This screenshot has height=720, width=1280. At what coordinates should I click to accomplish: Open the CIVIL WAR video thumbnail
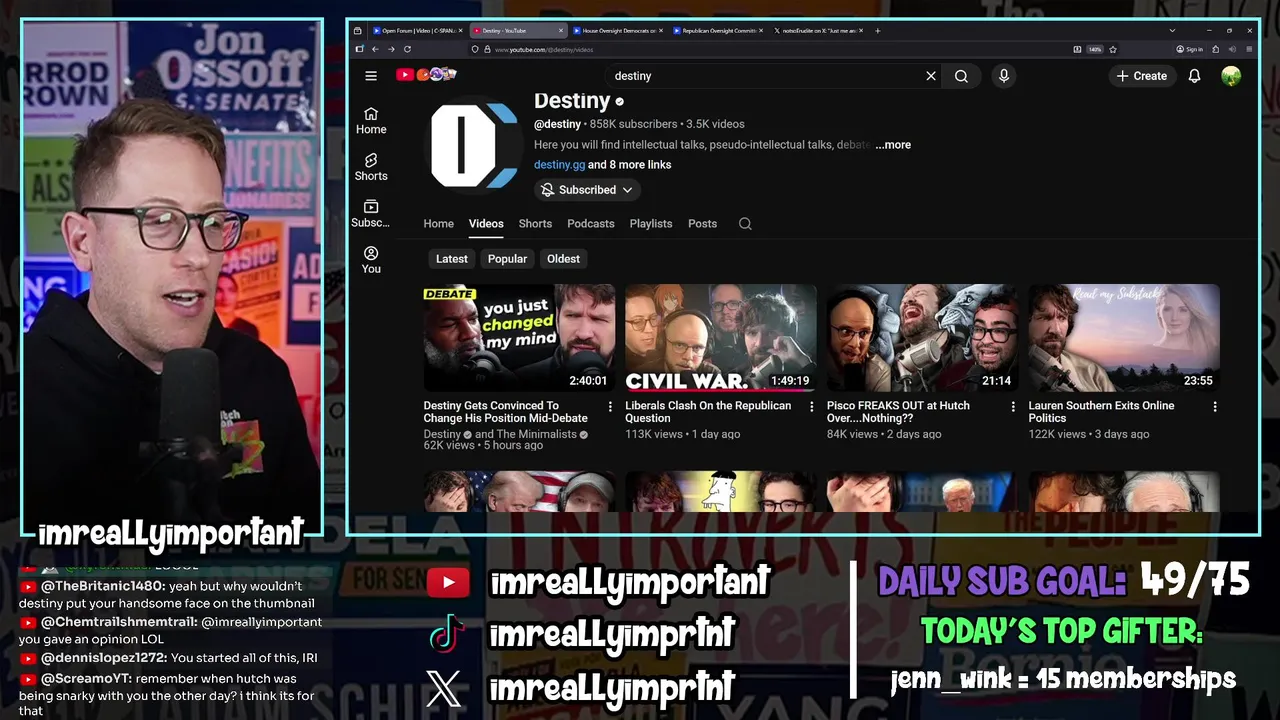click(x=721, y=338)
